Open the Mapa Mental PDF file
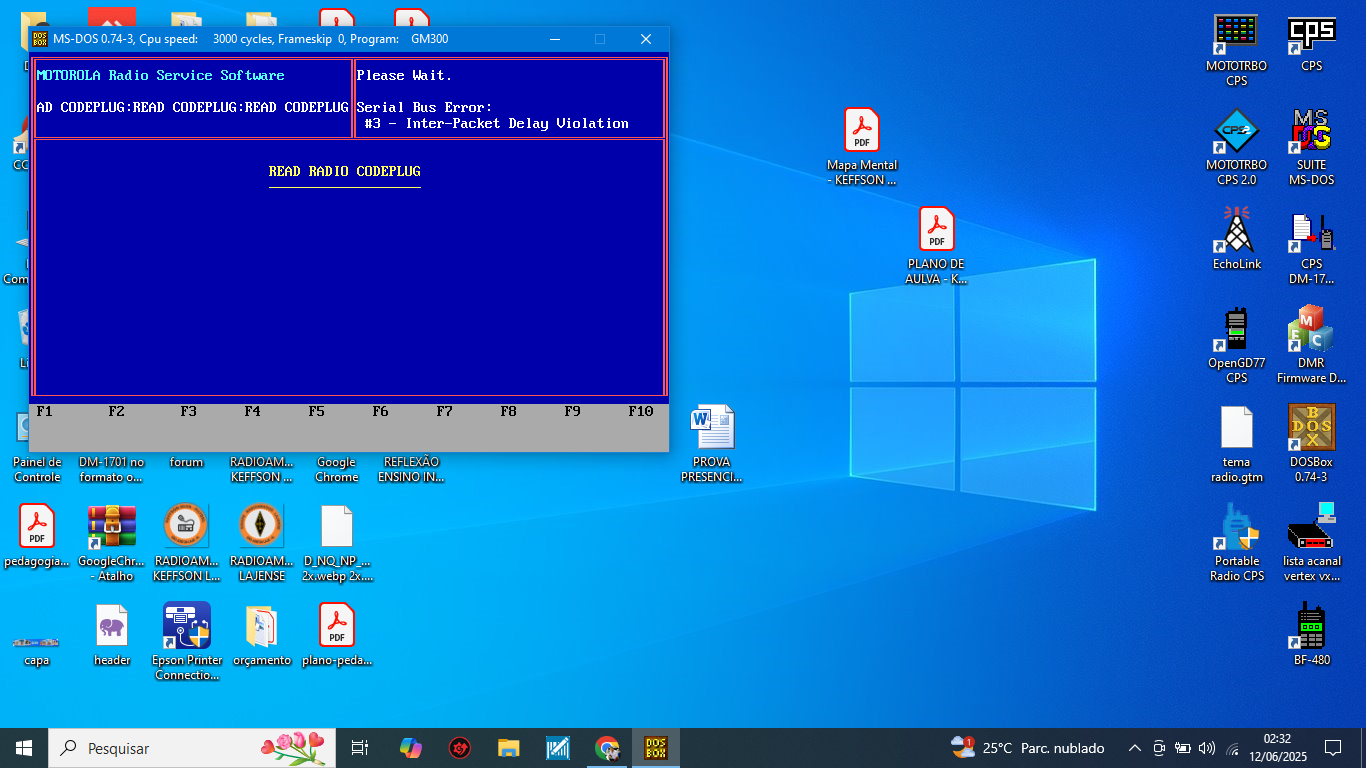The height and width of the screenshot is (768, 1366). [x=861, y=131]
